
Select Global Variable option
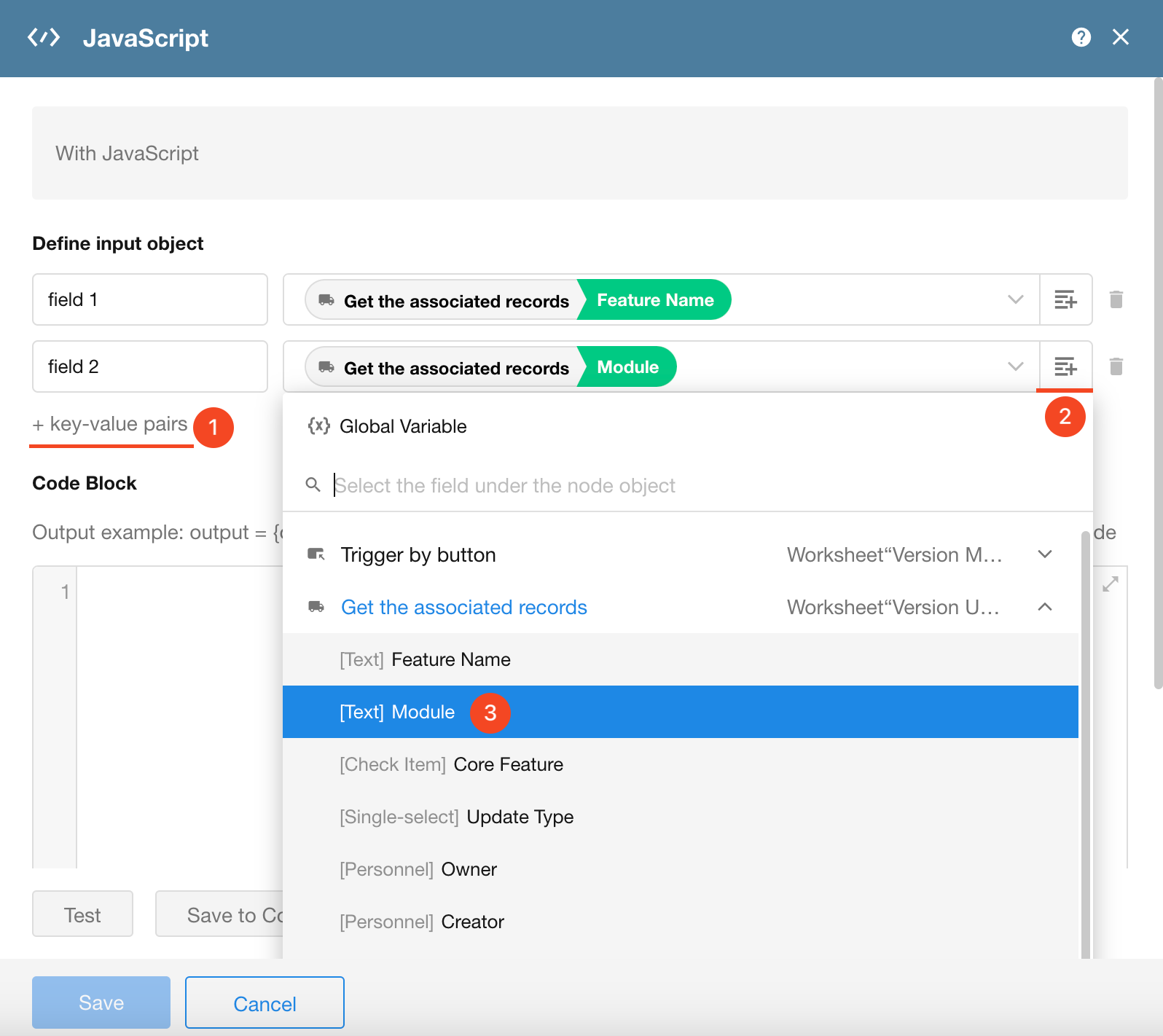[x=402, y=426]
